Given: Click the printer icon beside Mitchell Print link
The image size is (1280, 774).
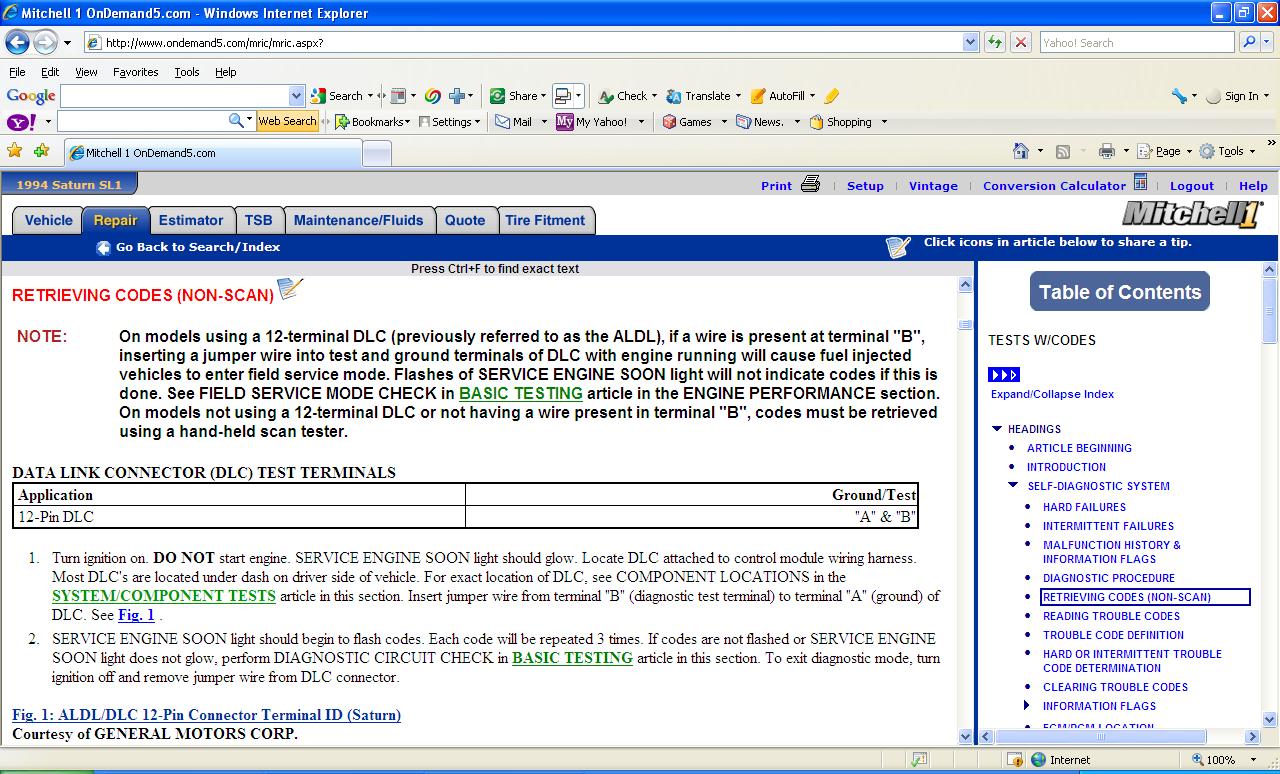Looking at the screenshot, I should pyautogui.click(x=810, y=184).
